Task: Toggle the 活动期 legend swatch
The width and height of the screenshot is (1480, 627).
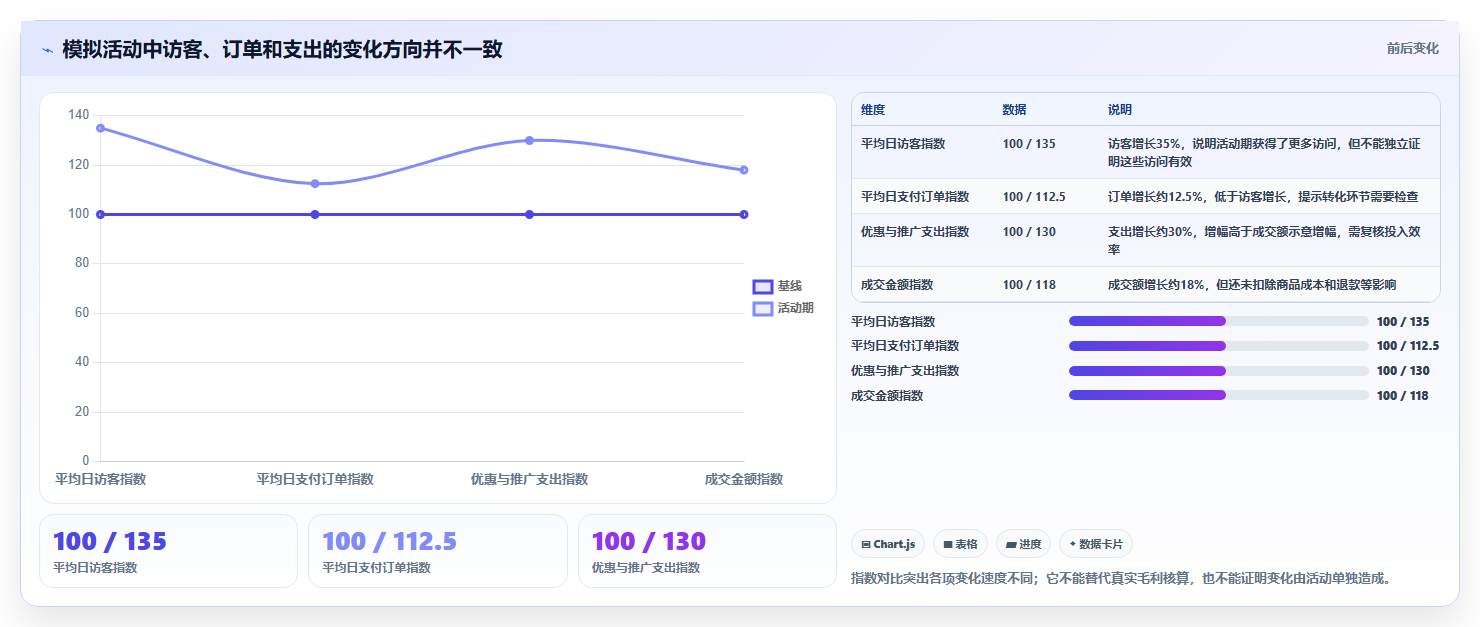Action: [763, 308]
